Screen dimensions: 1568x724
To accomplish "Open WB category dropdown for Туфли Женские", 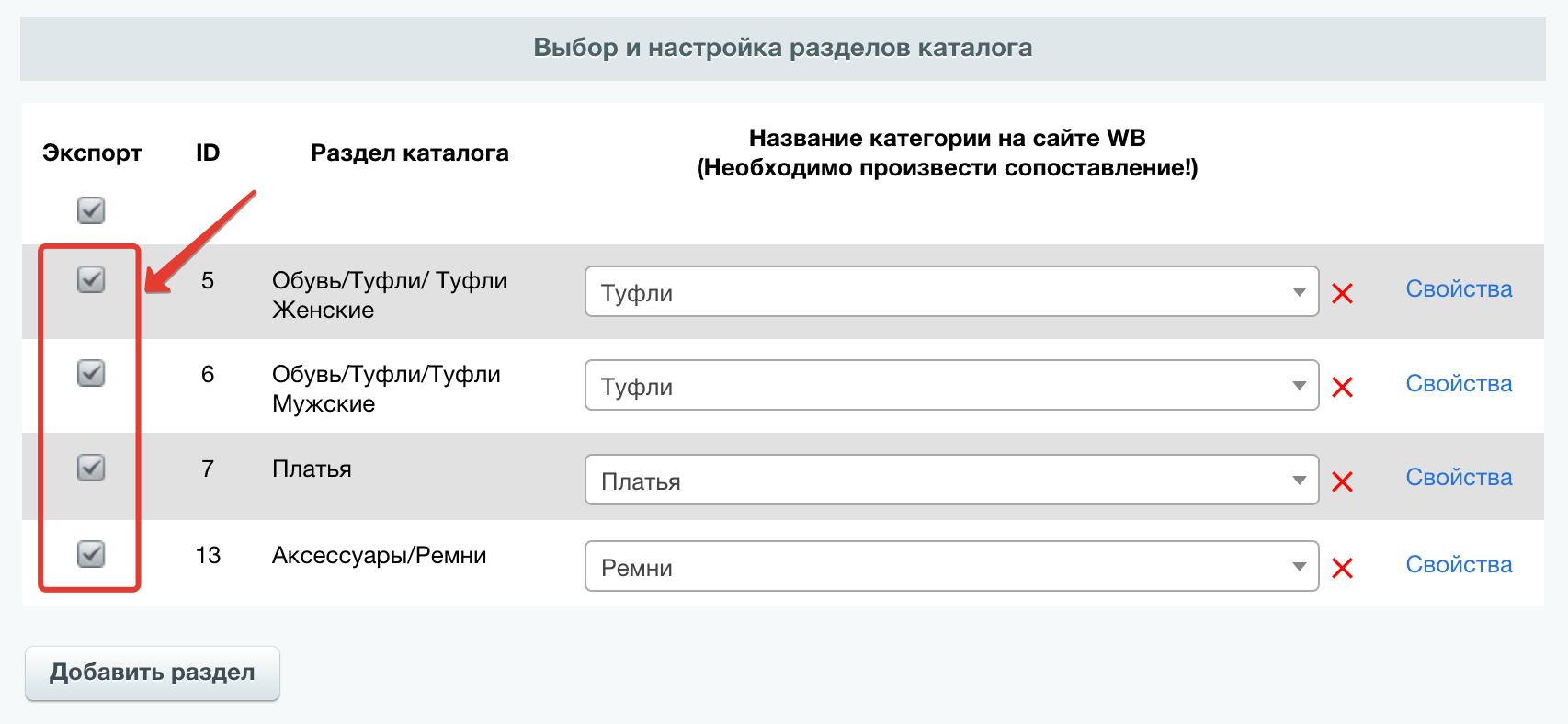I will coord(951,292).
